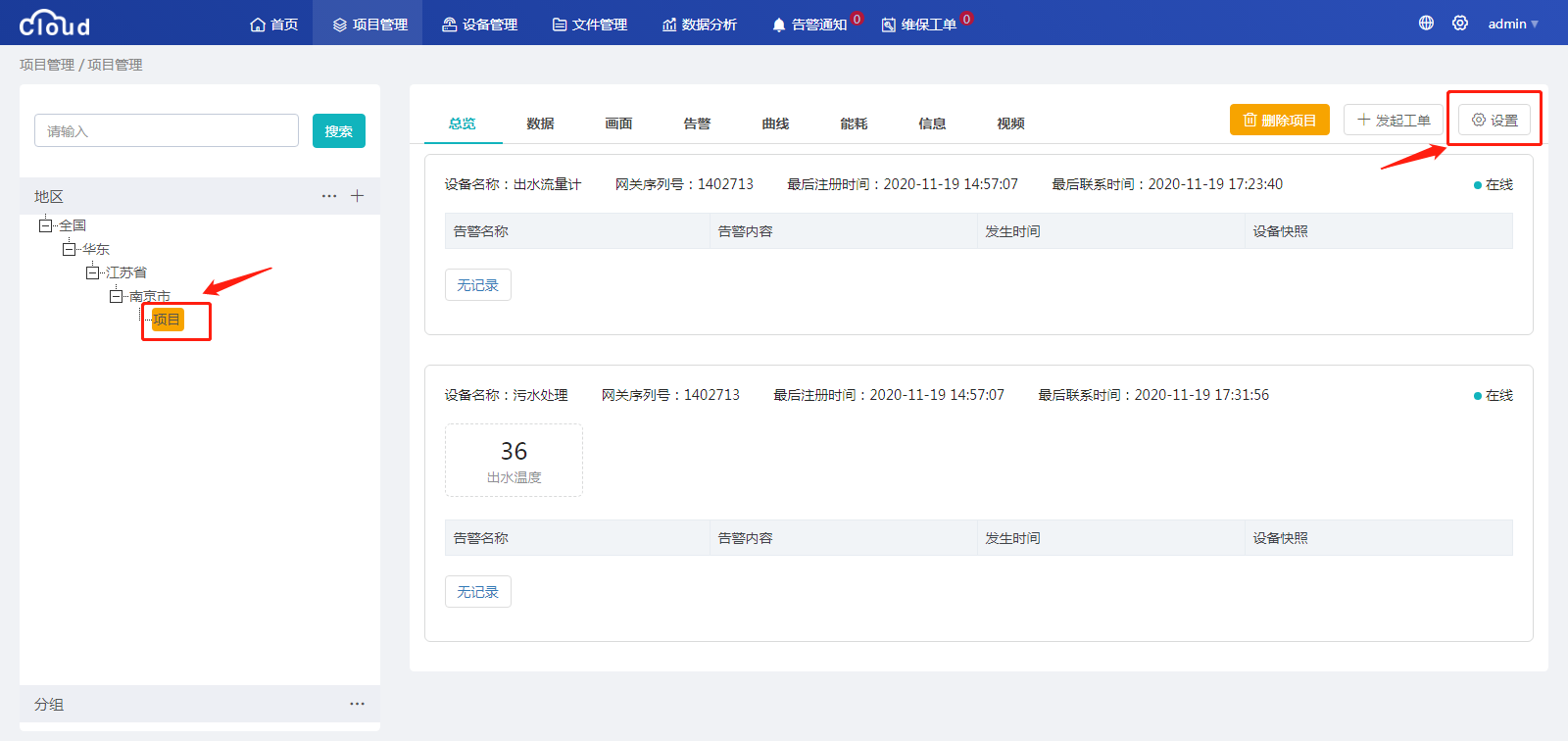Click 设备名称：出水流量计 text
1568x741 pixels.
pos(513,184)
